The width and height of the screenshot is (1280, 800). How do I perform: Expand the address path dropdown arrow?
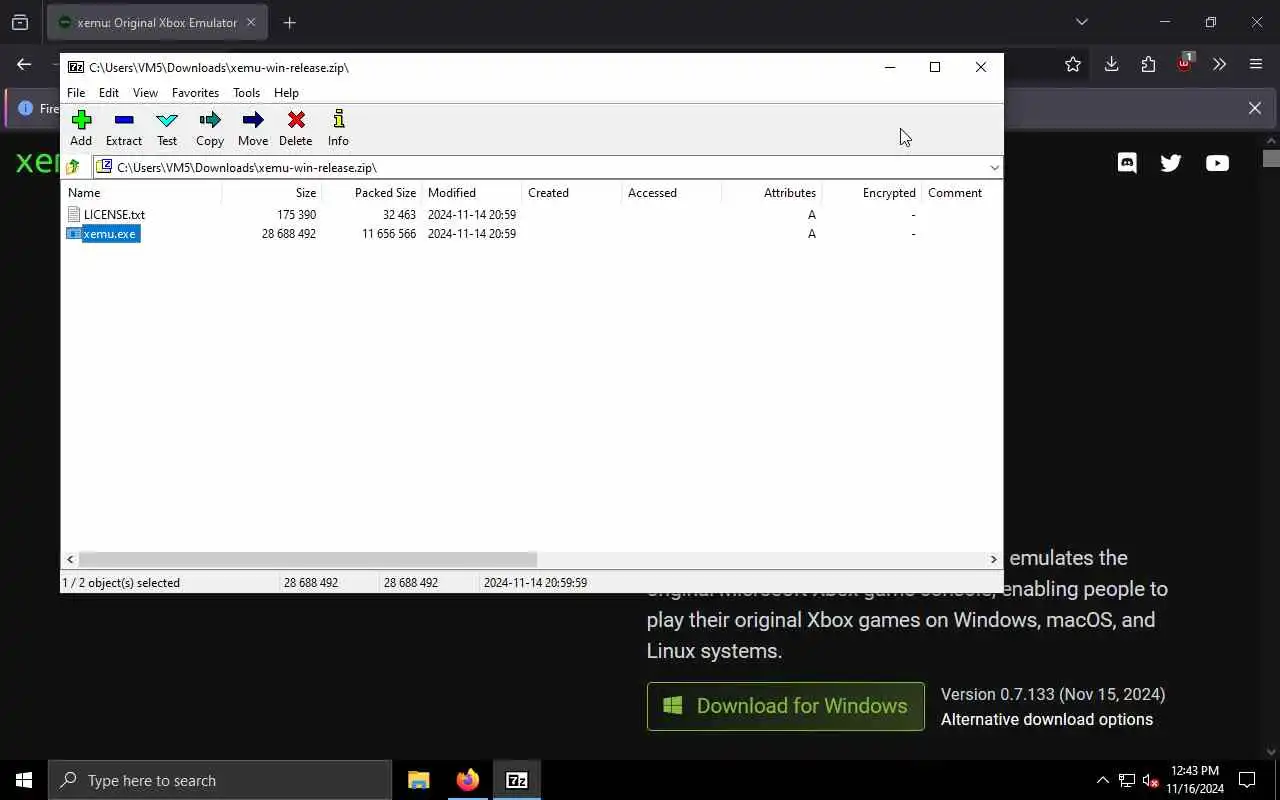[x=994, y=167]
